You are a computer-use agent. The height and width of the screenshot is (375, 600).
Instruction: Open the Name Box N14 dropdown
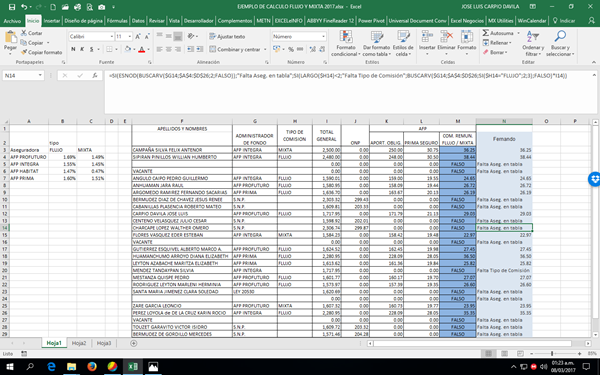click(40, 76)
